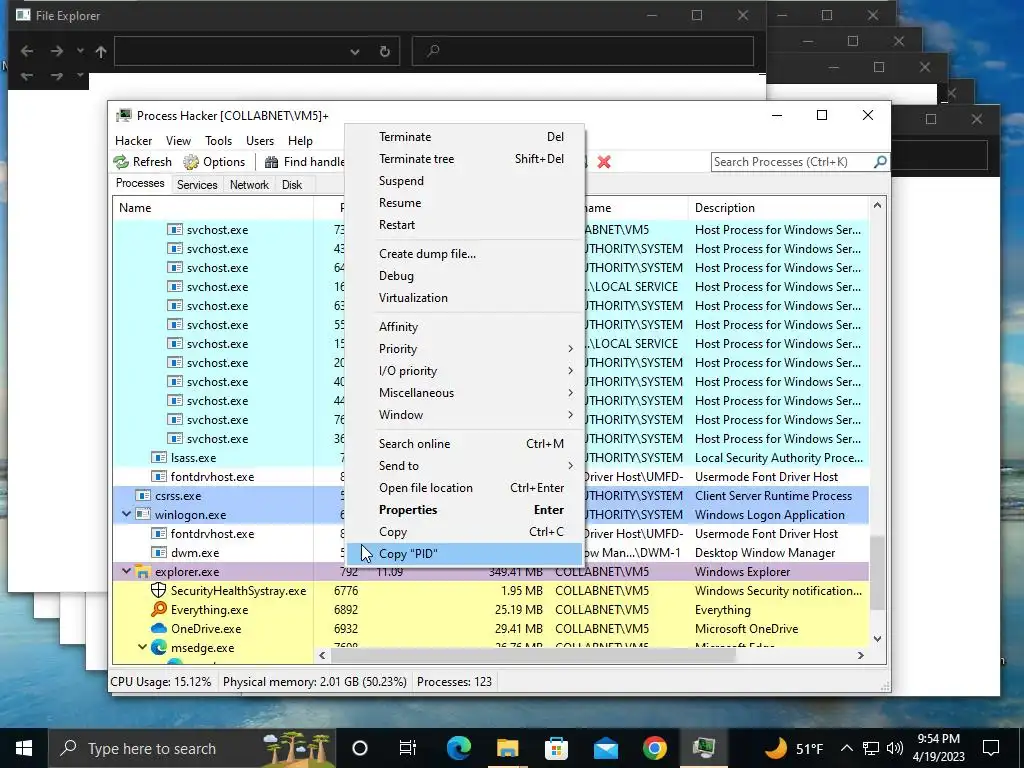Open Mail app from the taskbar
The image size is (1024, 768).
[605, 748]
